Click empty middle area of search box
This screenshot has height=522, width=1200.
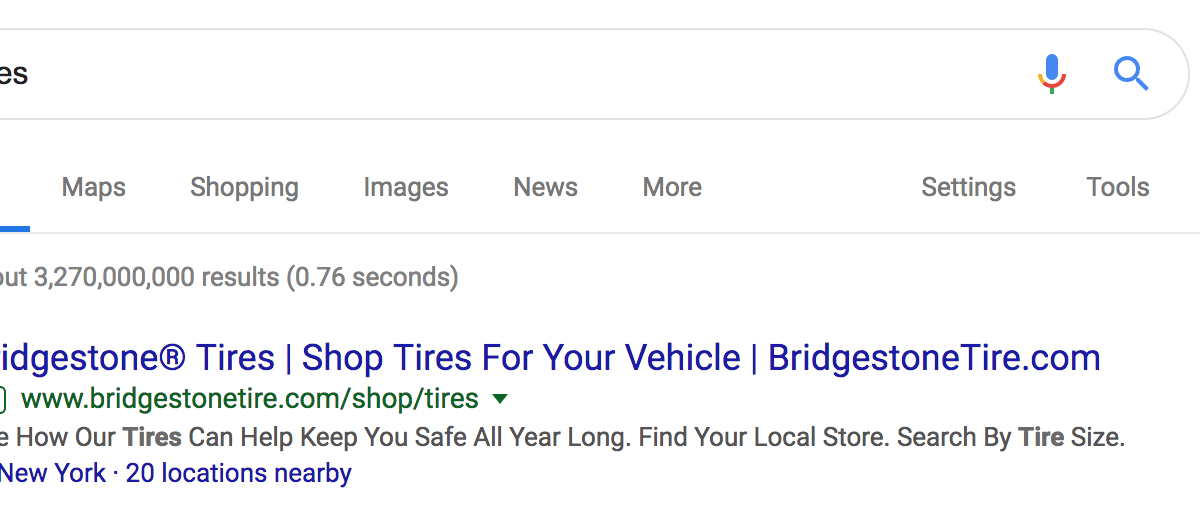(x=520, y=74)
